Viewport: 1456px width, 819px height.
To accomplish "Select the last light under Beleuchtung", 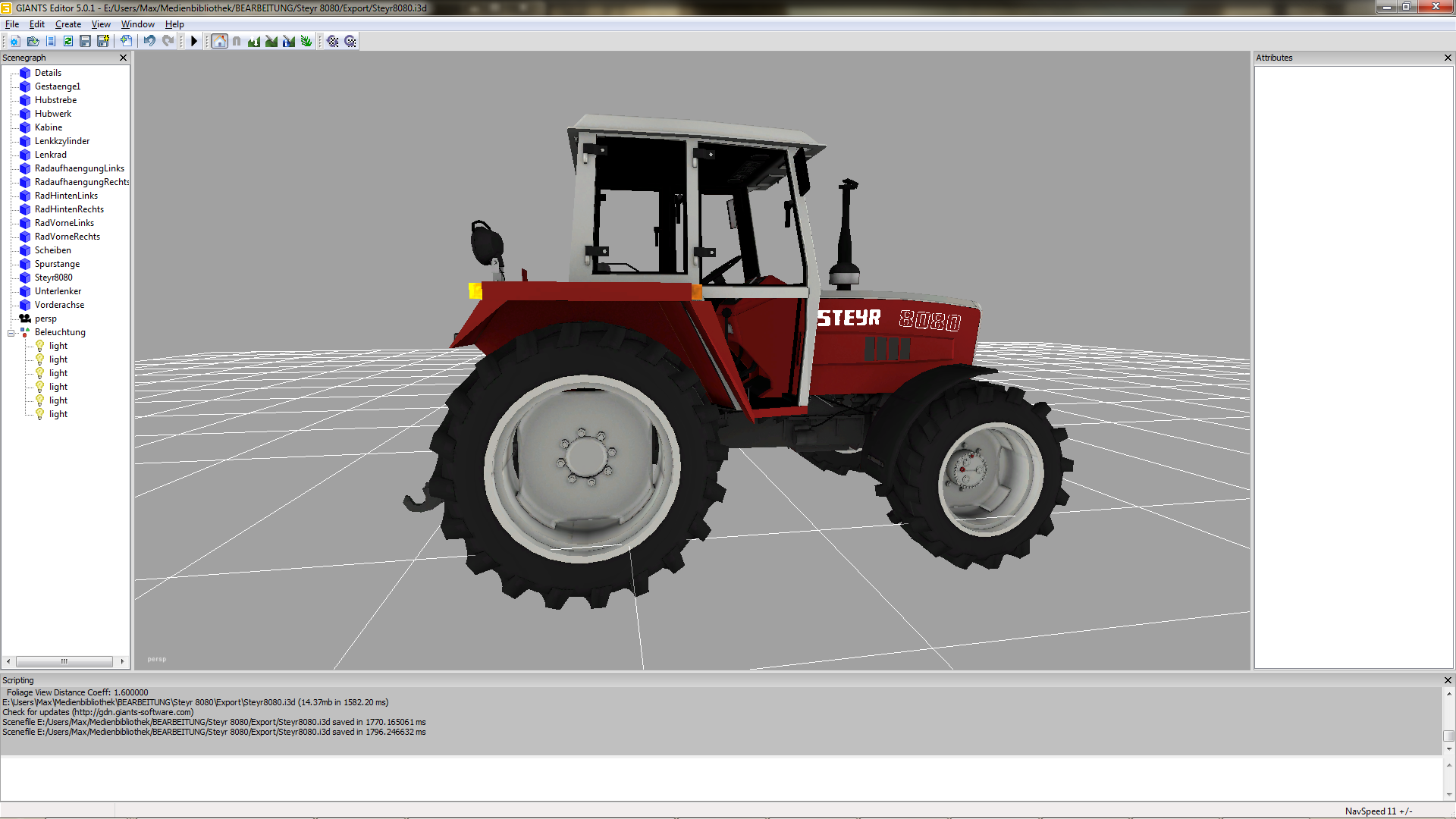I will 58,414.
